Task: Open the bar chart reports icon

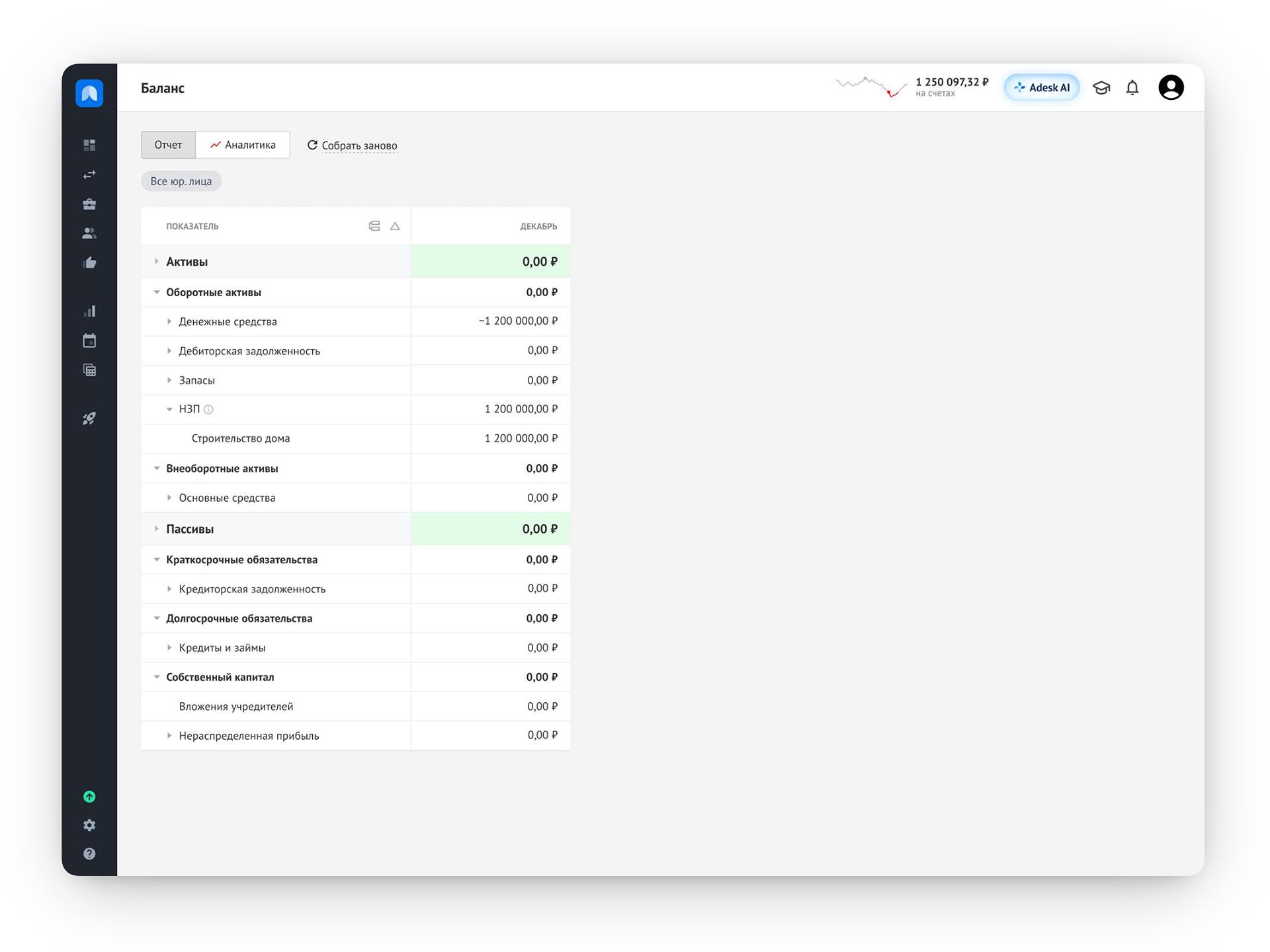Action: 89,311
